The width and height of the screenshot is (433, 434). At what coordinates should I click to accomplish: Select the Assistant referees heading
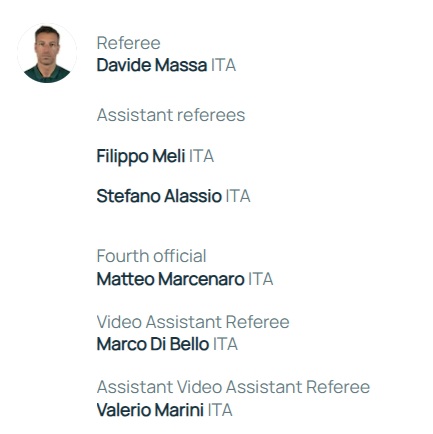(x=171, y=115)
